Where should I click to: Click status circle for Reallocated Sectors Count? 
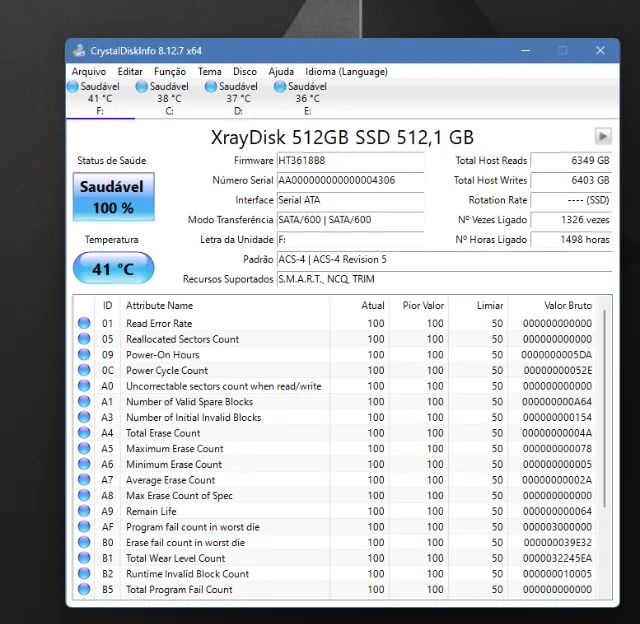click(x=84, y=339)
